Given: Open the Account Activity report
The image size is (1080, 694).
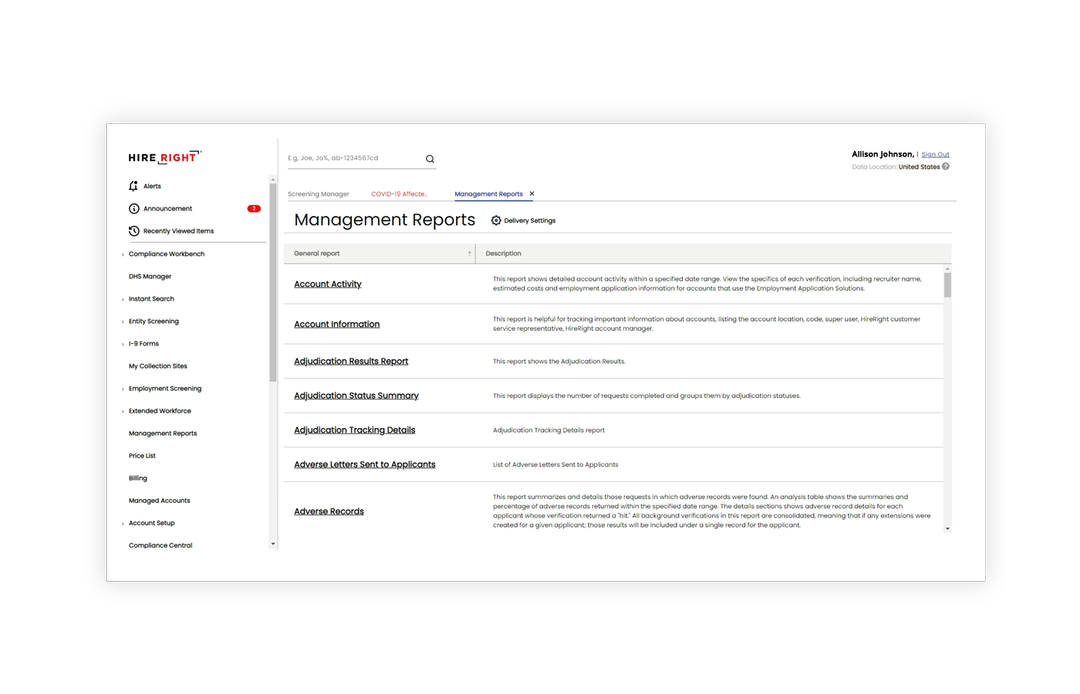Looking at the screenshot, I should click(x=327, y=283).
